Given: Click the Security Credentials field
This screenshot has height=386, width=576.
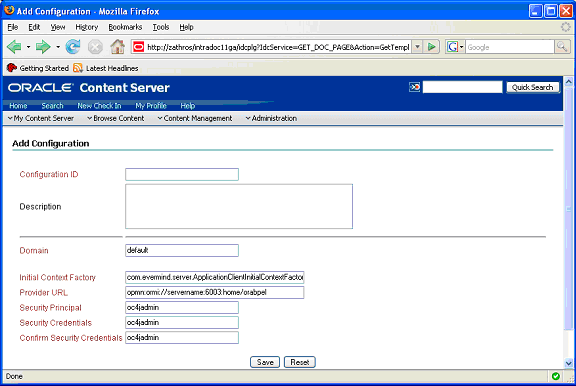Looking at the screenshot, I should coord(182,322).
